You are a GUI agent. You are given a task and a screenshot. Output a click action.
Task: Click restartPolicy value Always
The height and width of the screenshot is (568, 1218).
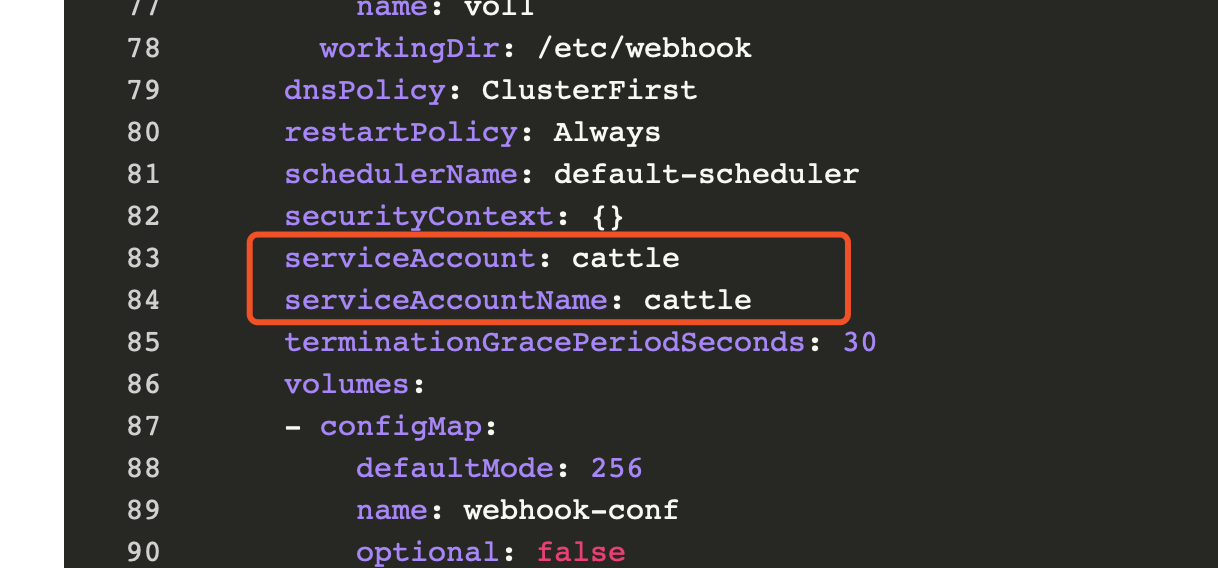click(x=607, y=132)
